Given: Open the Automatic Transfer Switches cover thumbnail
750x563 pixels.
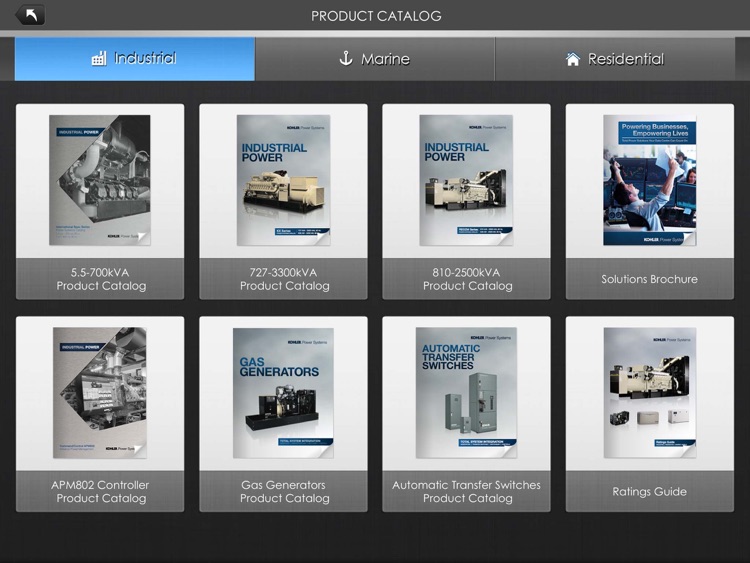Looking at the screenshot, I should tap(466, 393).
